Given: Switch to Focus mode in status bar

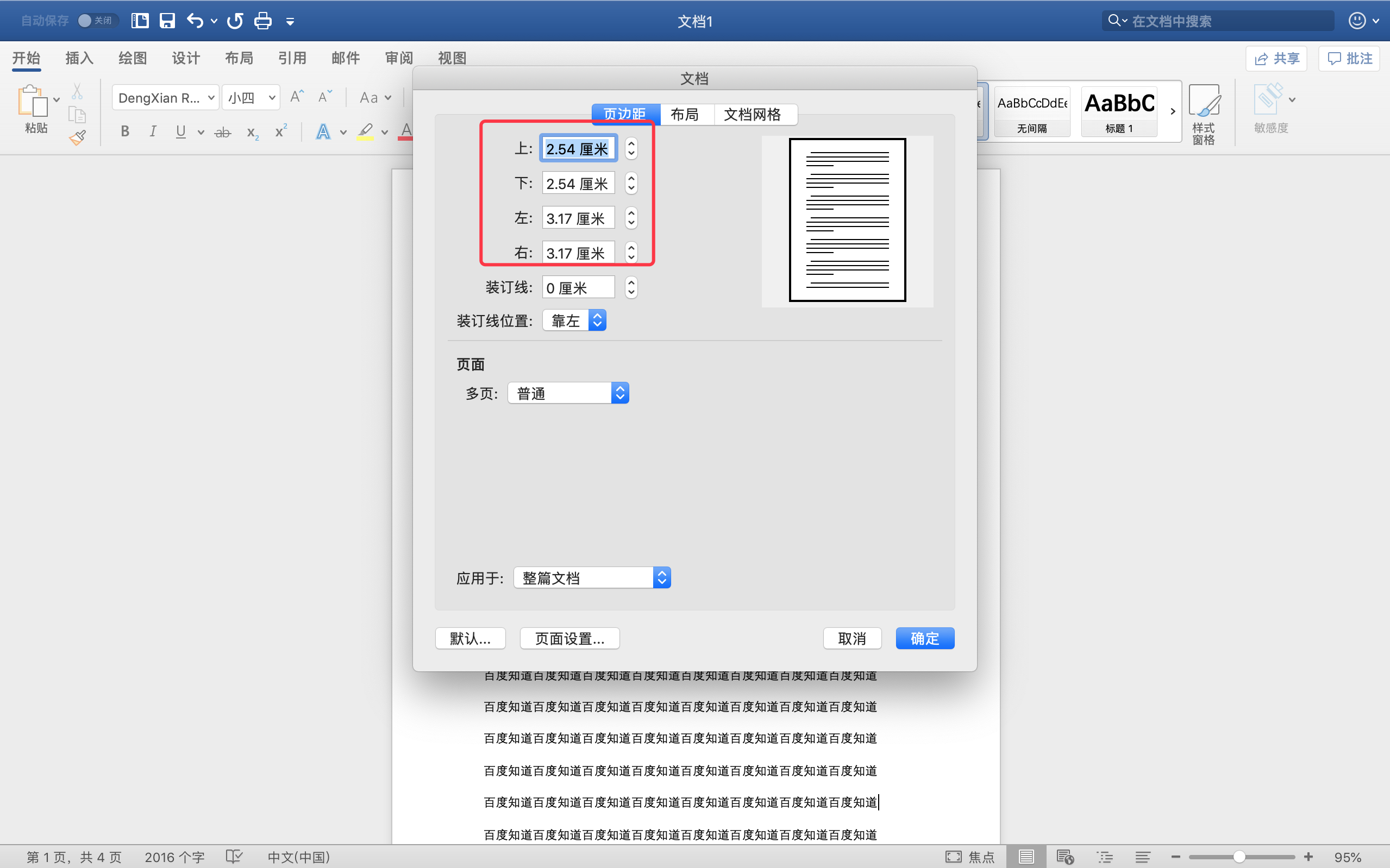Looking at the screenshot, I should coord(970,857).
